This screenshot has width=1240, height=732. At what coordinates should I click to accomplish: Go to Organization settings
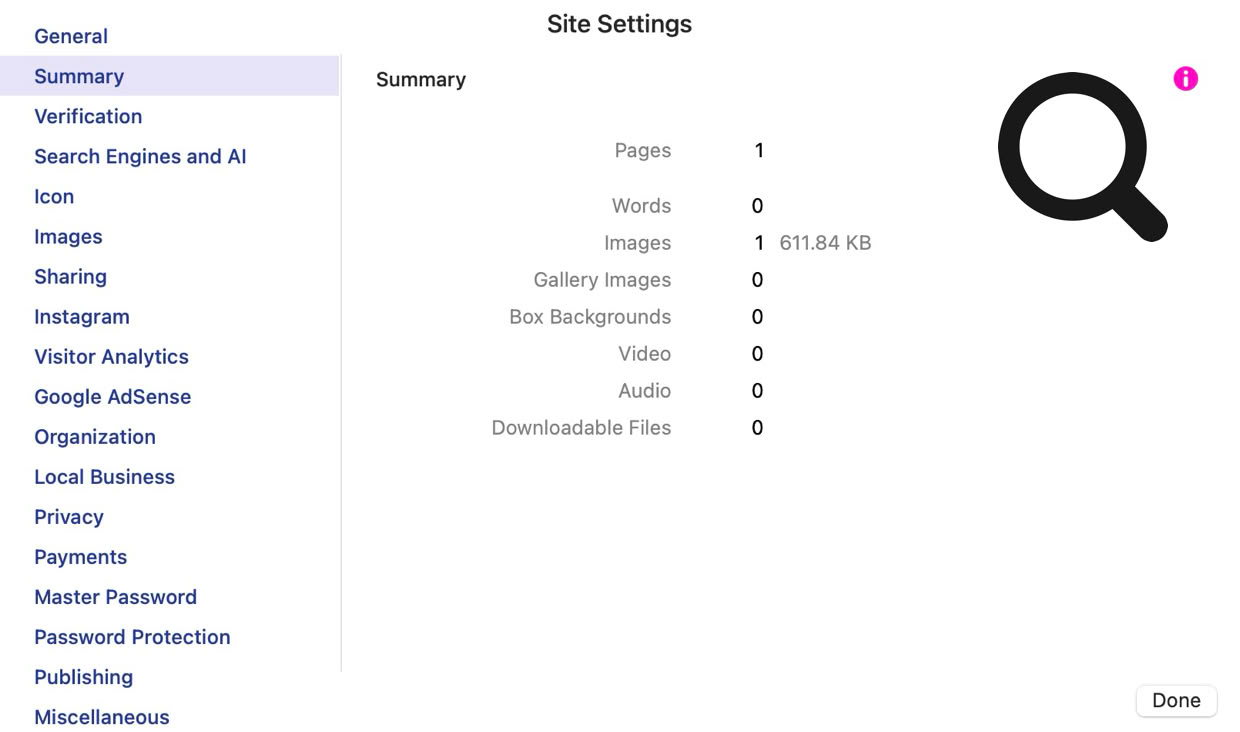point(95,436)
